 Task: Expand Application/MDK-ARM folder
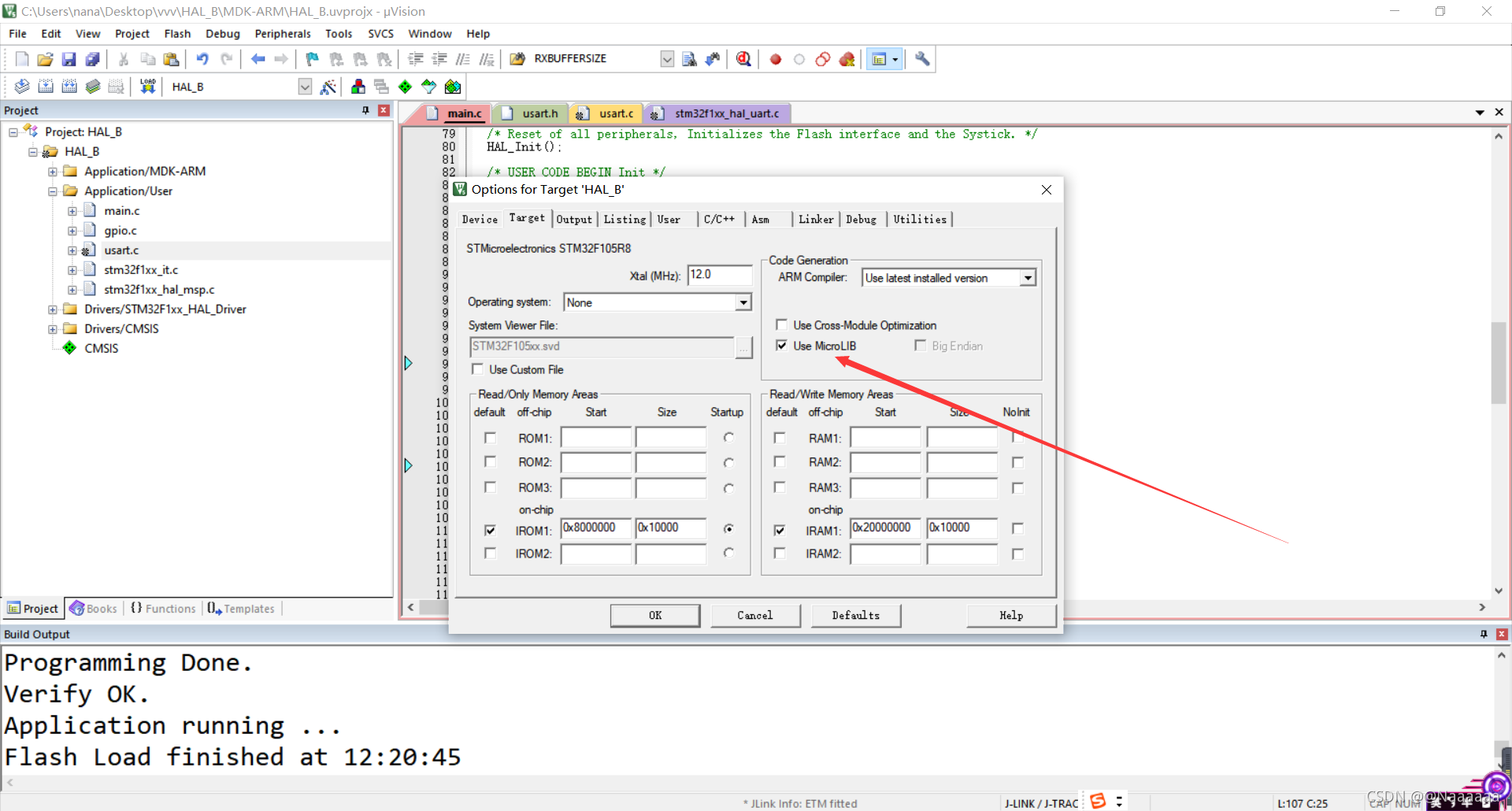click(53, 172)
